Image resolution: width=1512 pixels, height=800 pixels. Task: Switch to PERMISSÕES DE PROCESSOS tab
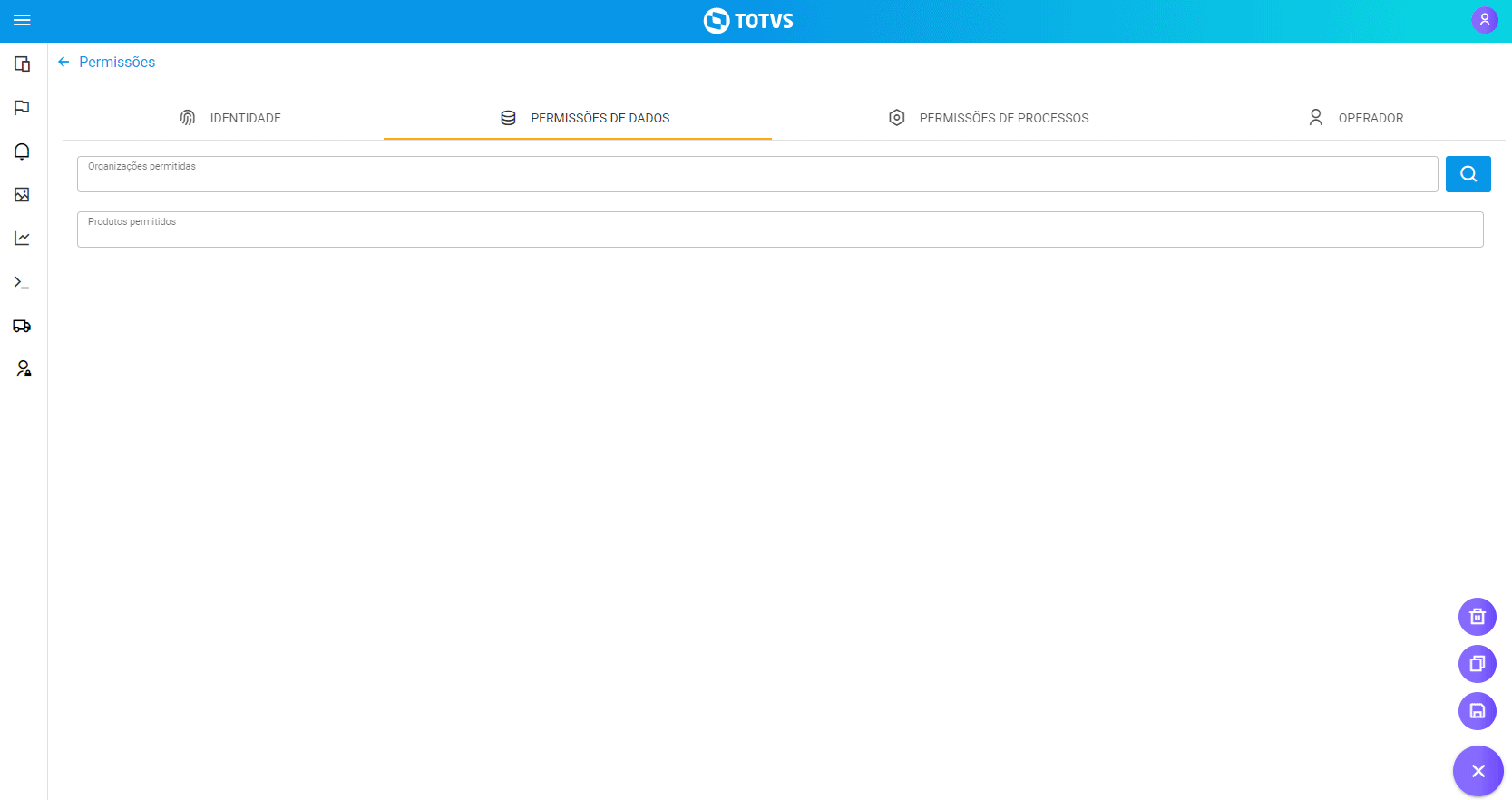(988, 118)
